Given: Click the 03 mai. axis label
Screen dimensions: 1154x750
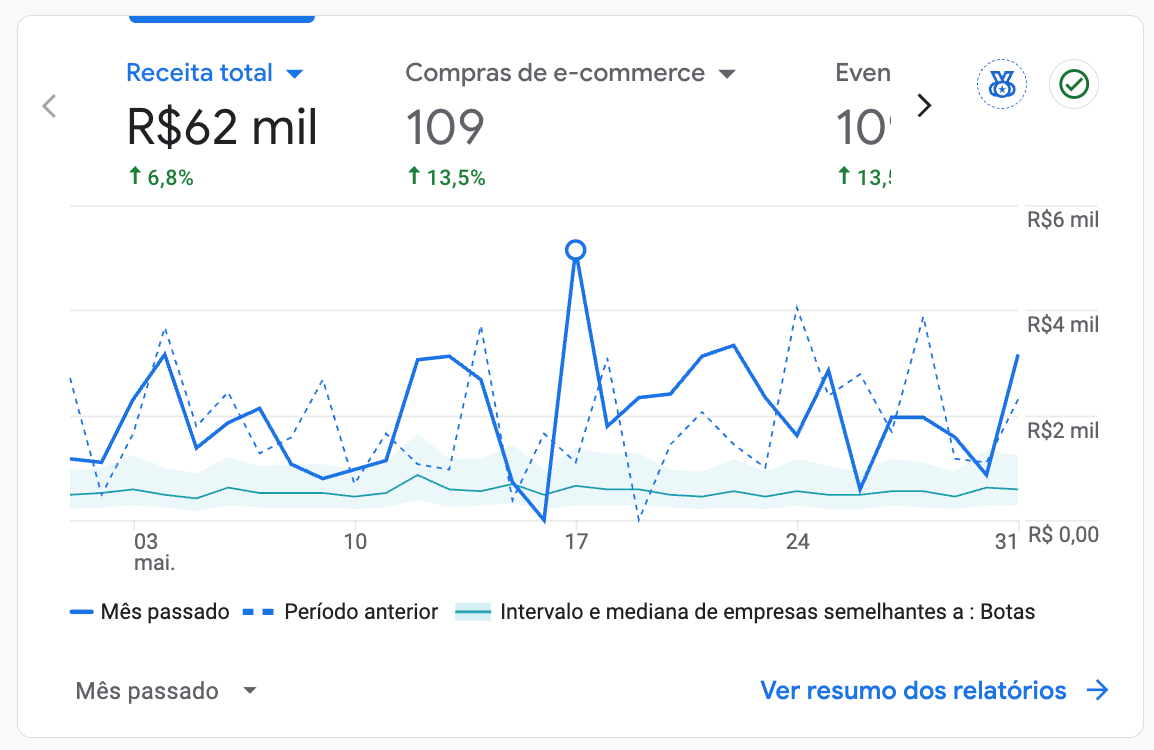Looking at the screenshot, I should 155,552.
